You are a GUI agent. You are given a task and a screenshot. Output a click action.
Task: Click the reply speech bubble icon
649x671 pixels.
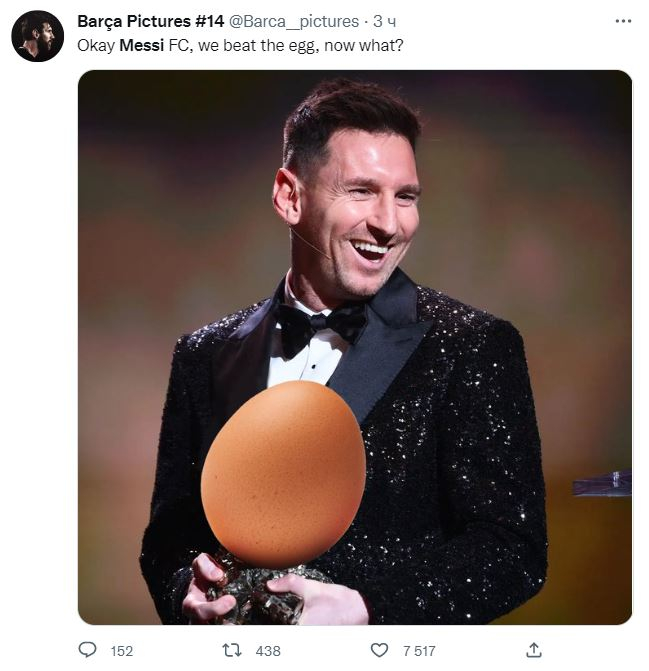tap(87, 650)
